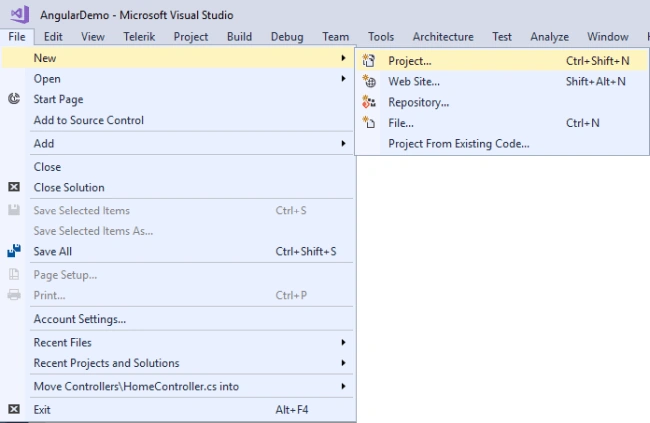Image resolution: width=650 pixels, height=423 pixels.
Task: Open Account Settings...
Action: coord(178,318)
